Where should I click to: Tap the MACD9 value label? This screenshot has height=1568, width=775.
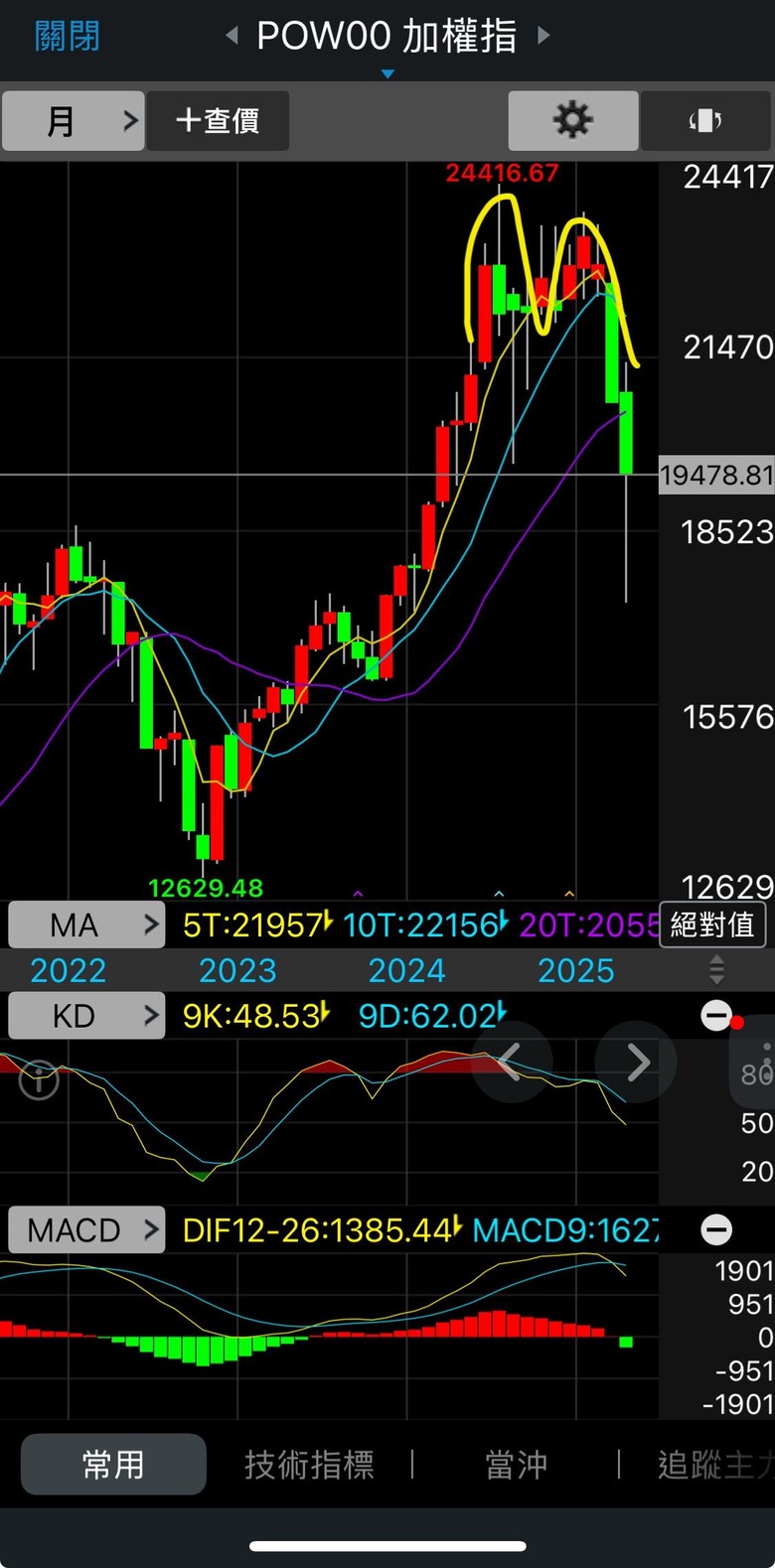[x=565, y=1230]
